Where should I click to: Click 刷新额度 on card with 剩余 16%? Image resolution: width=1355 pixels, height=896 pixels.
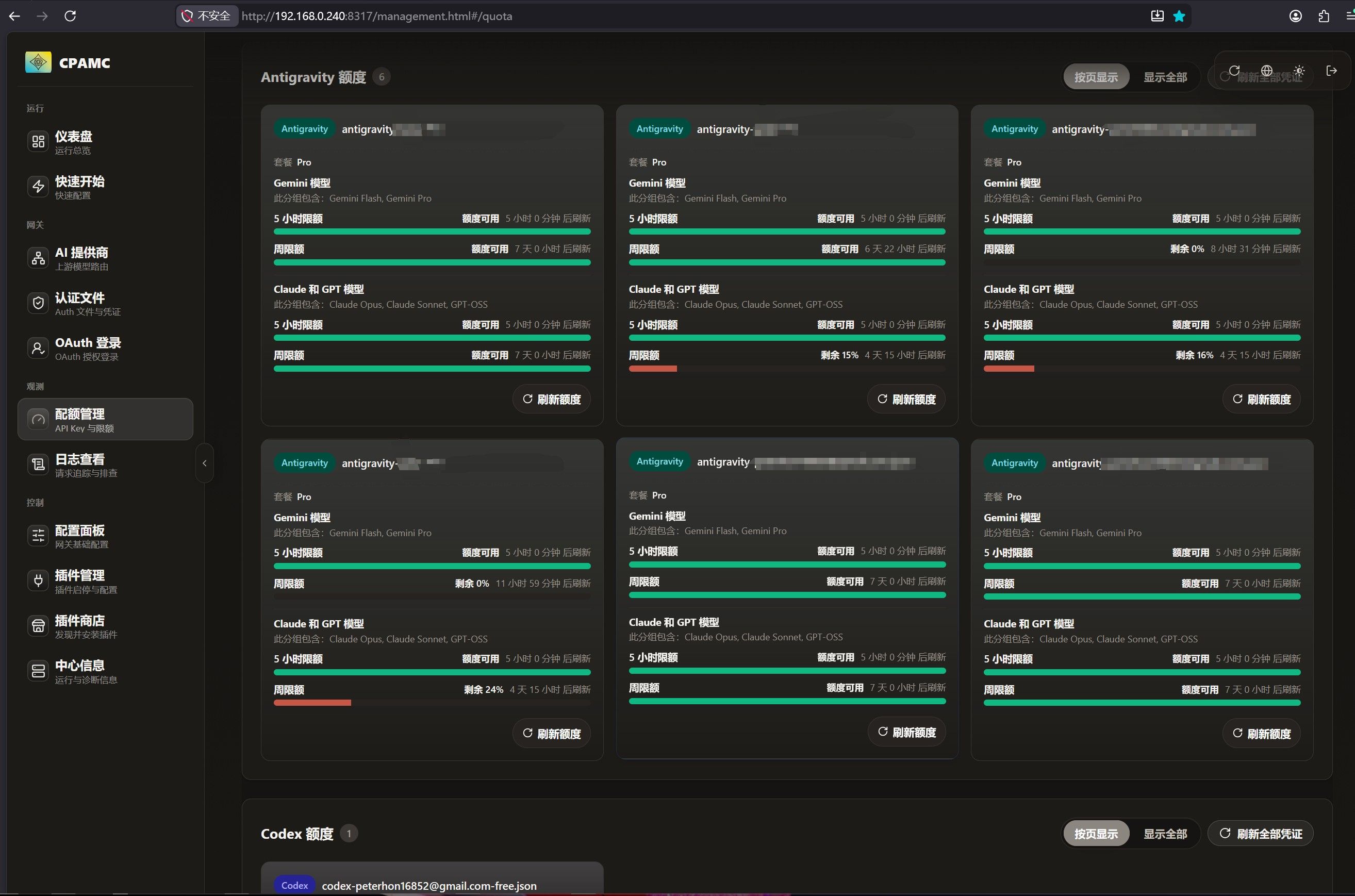coord(1261,399)
